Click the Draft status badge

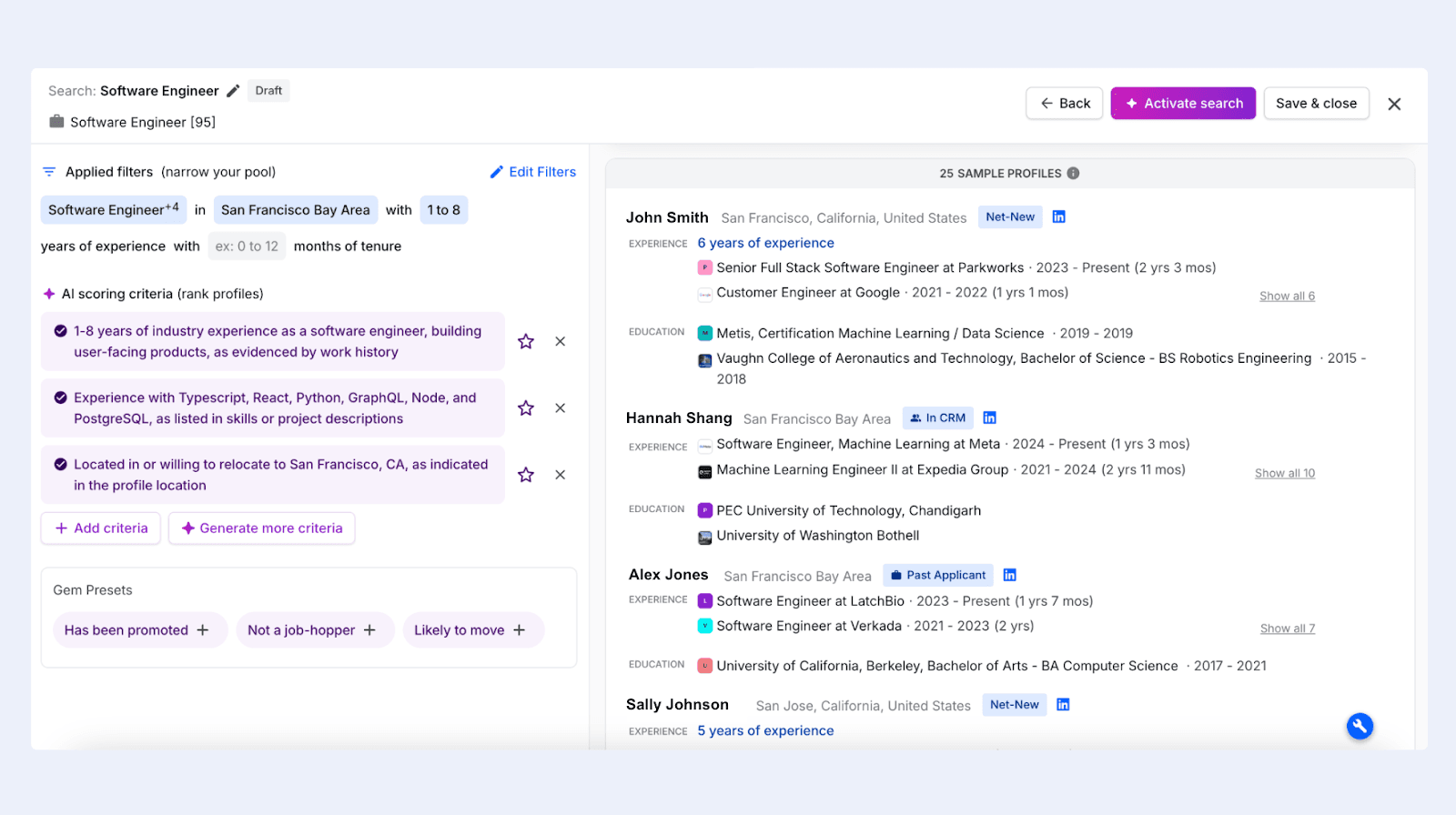268,91
